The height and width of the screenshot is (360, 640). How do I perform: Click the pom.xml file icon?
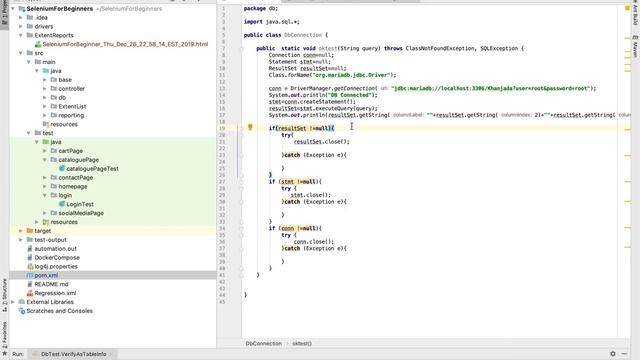tap(30, 276)
